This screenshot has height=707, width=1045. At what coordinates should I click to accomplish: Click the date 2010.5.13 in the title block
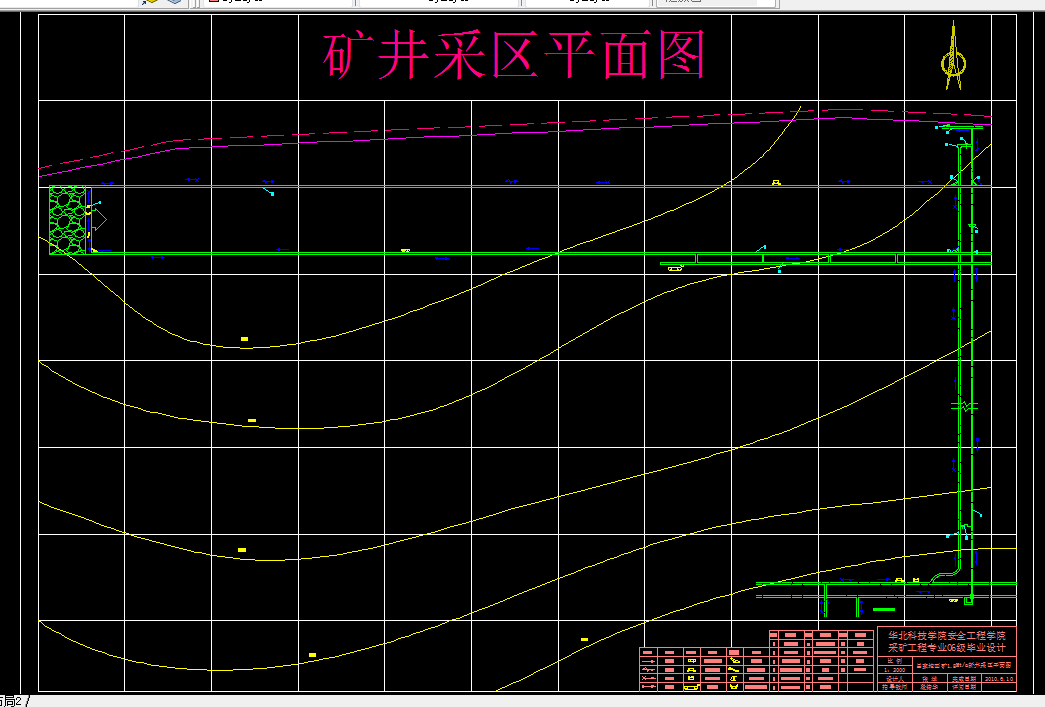pos(997,679)
